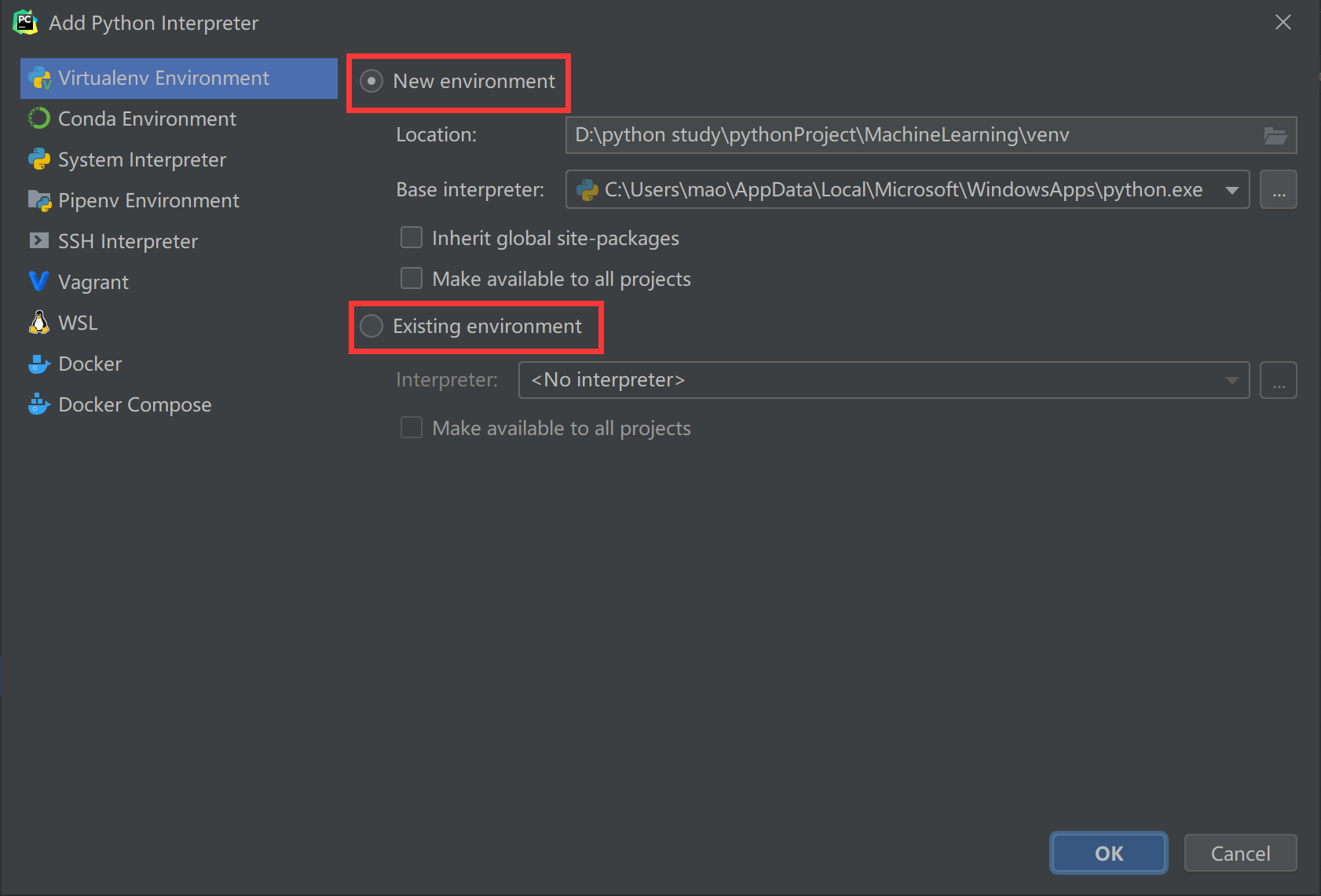Enable Inherit global site-packages

click(x=412, y=237)
